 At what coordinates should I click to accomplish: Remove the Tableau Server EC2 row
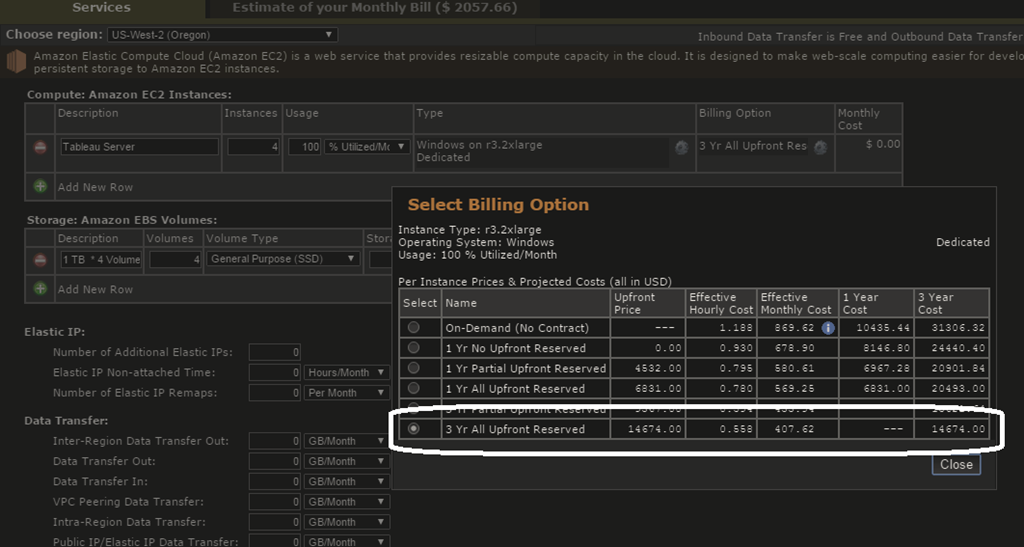40,148
